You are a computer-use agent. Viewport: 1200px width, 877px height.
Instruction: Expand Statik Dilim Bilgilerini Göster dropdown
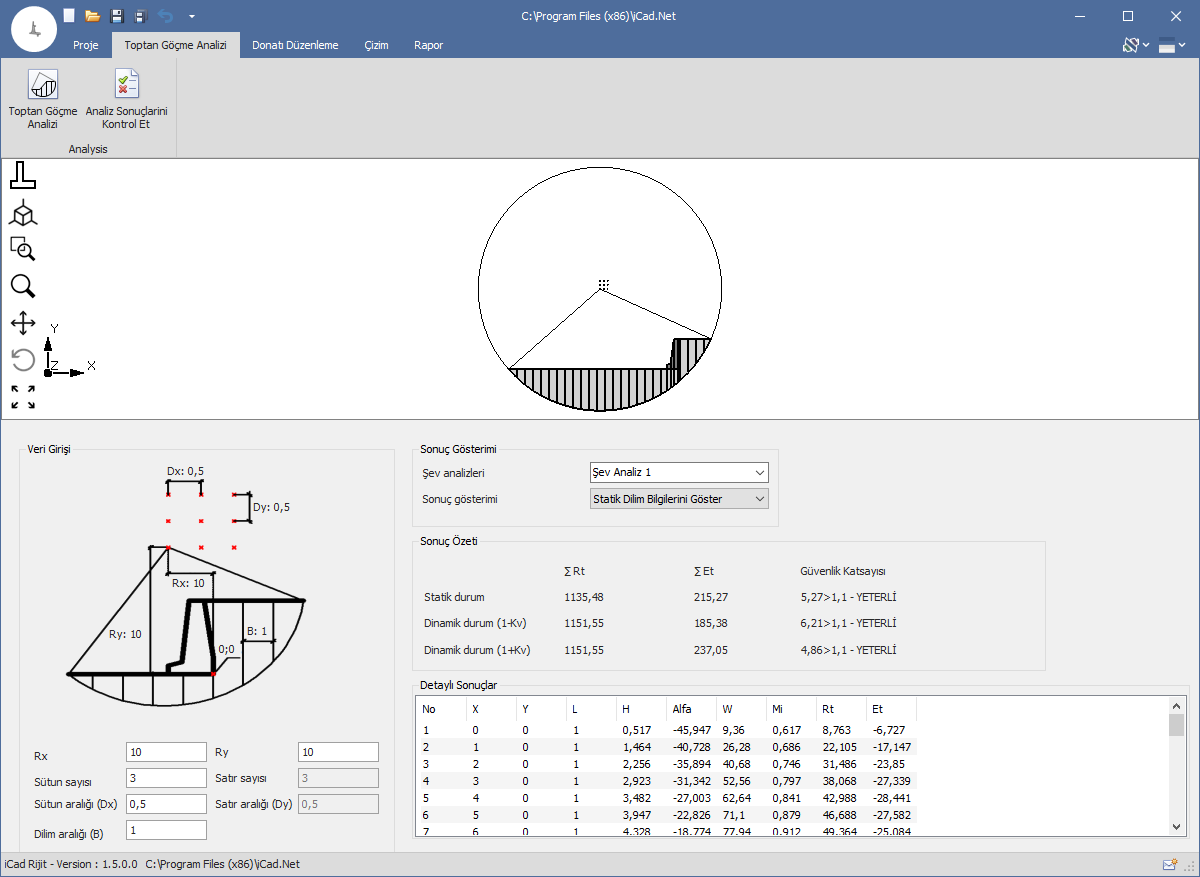pyautogui.click(x=679, y=498)
